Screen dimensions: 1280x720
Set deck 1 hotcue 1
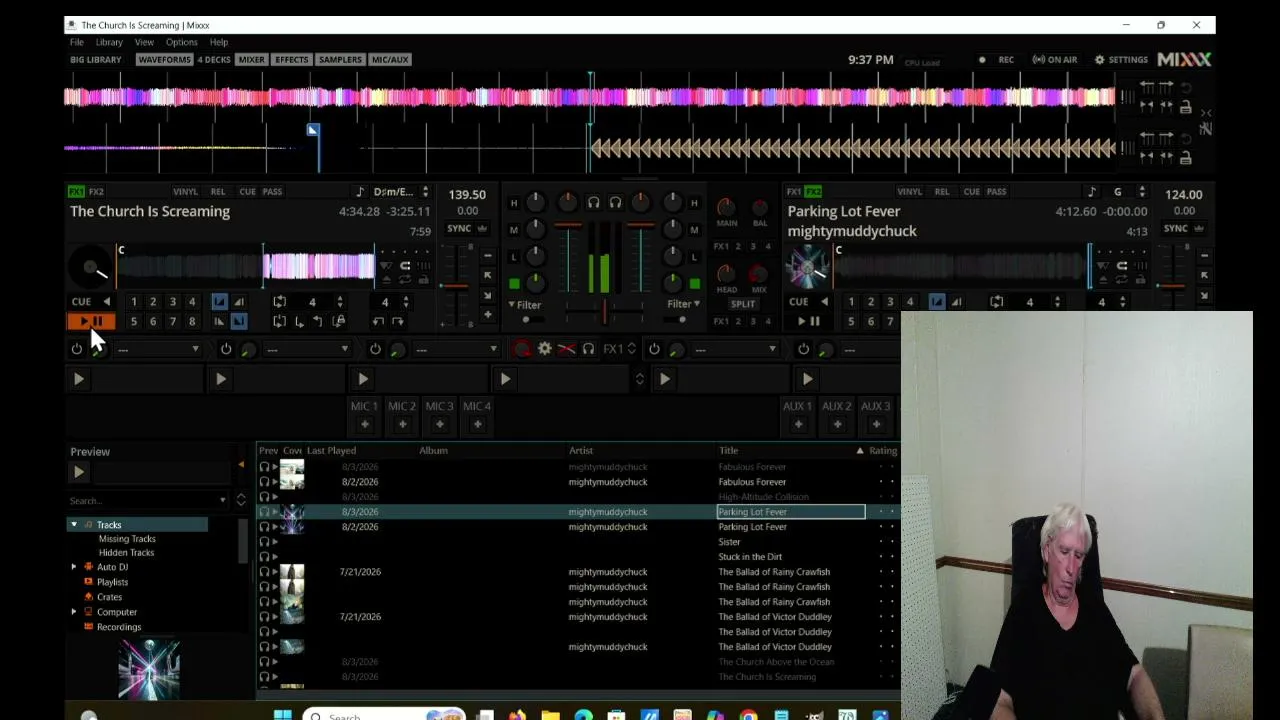(x=133, y=302)
